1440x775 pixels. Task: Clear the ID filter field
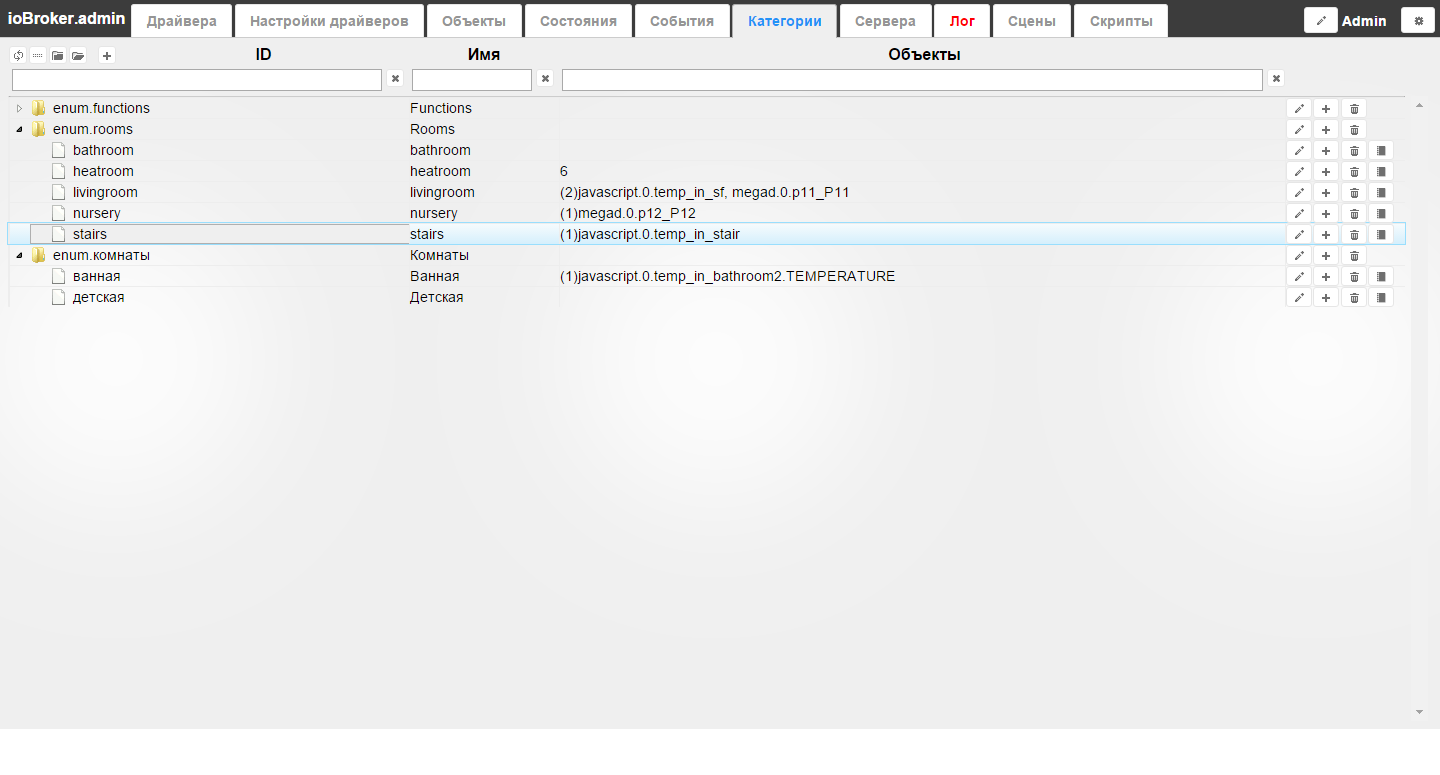tap(395, 79)
